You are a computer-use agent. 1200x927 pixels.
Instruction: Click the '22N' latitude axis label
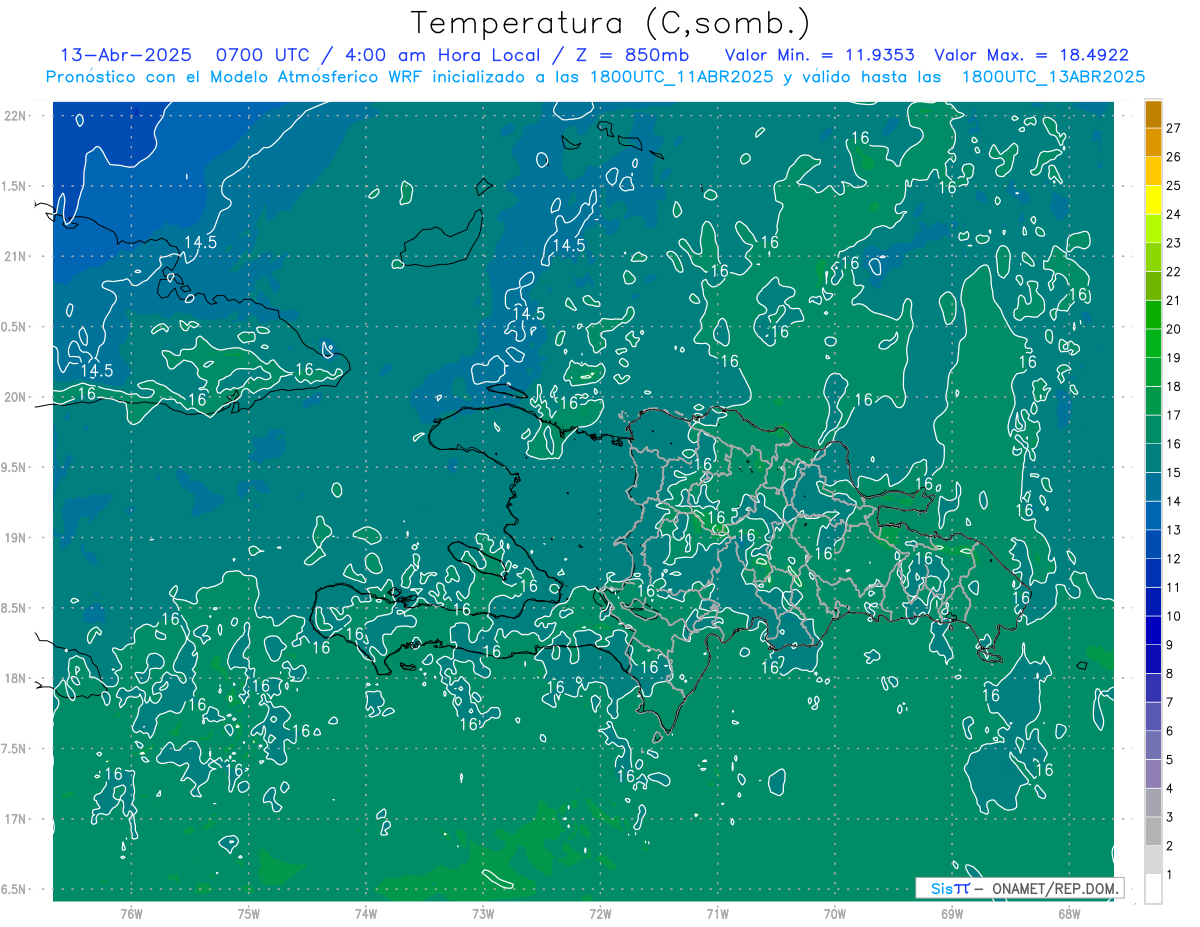(15, 115)
